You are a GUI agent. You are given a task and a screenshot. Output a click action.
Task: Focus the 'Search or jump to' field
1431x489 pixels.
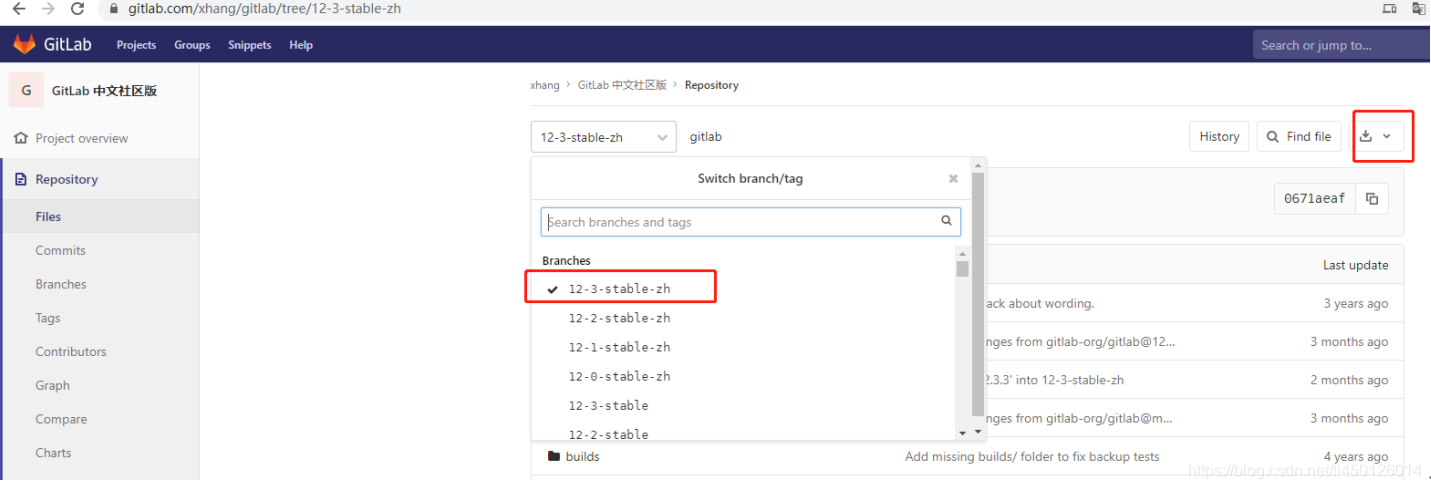click(x=1341, y=45)
